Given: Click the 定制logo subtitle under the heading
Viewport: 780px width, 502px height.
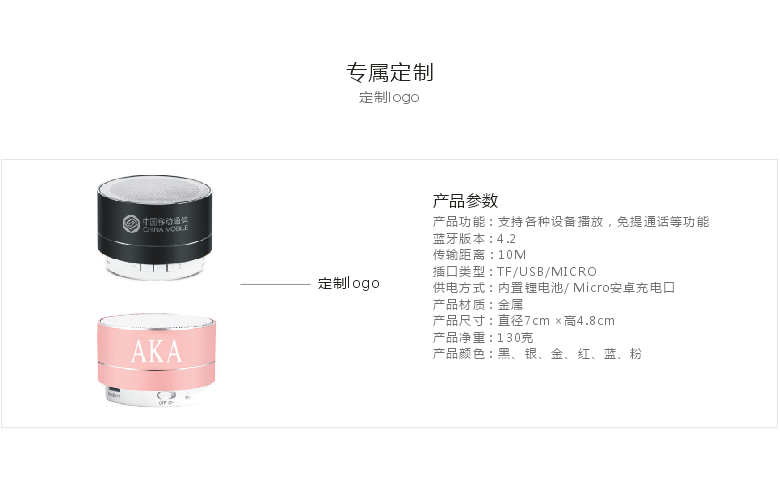Looking at the screenshot, I should tap(389, 98).
